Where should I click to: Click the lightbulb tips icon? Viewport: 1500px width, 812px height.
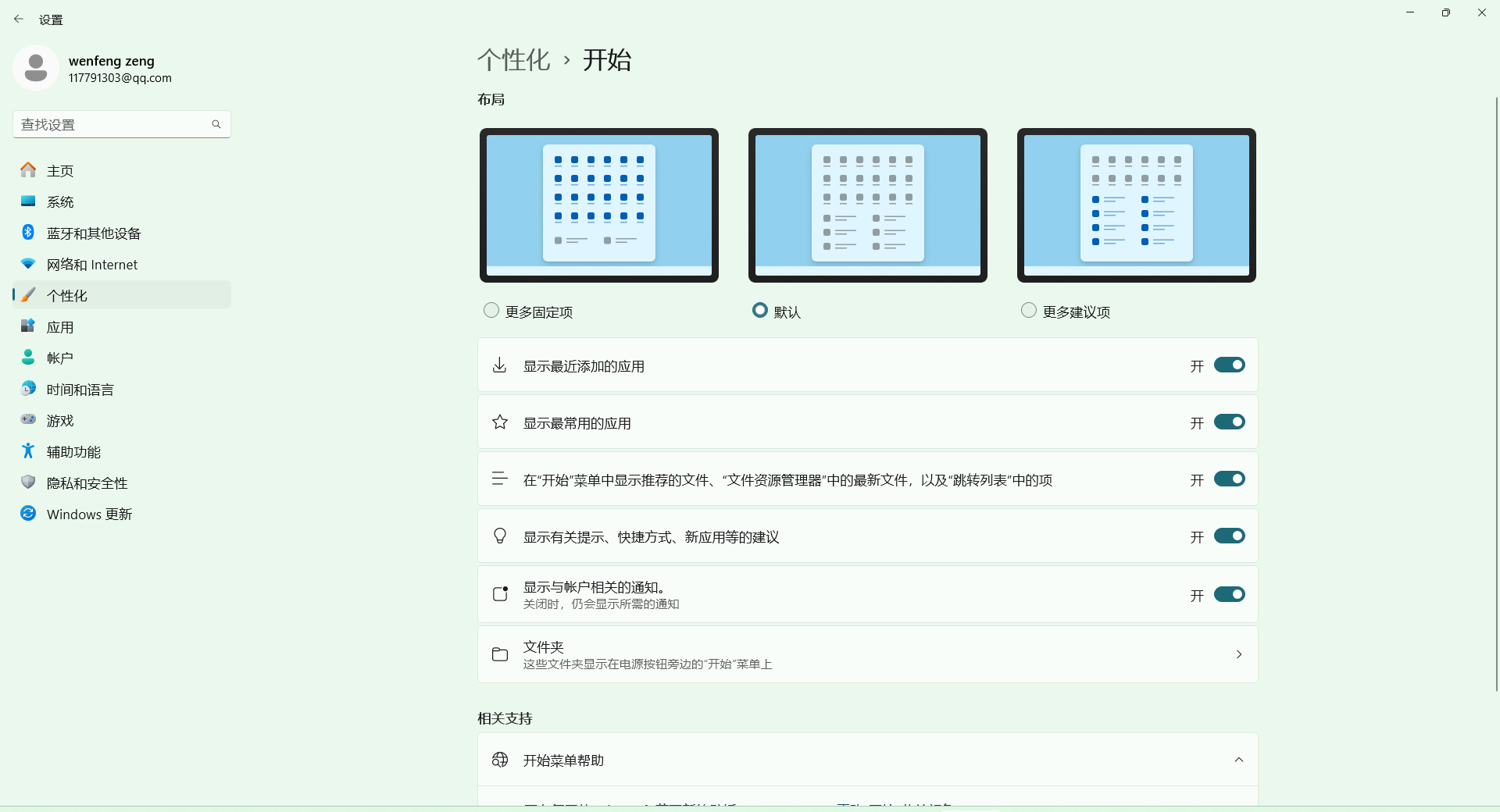pos(500,536)
